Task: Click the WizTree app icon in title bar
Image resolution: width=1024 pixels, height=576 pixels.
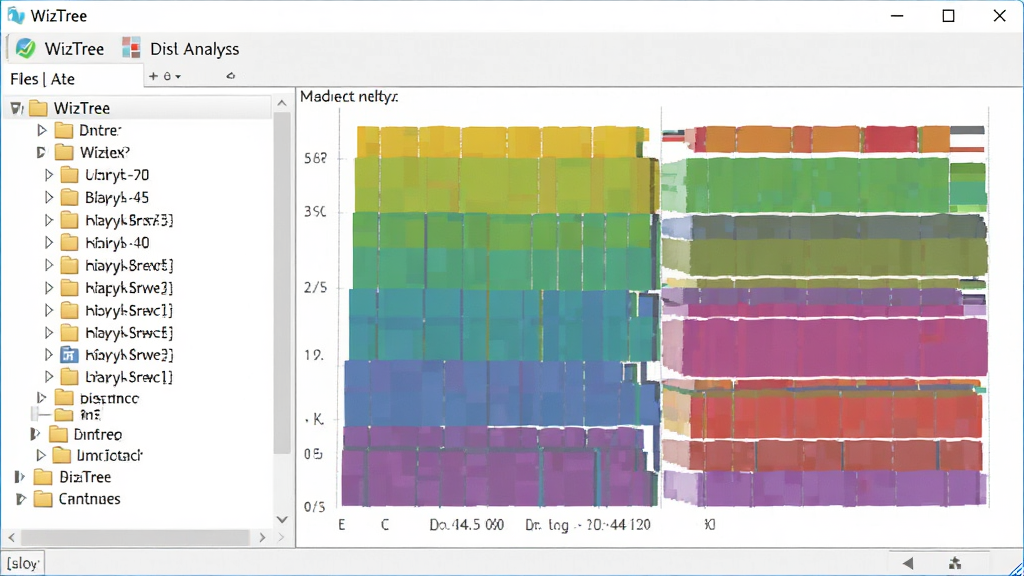Action: coord(16,16)
